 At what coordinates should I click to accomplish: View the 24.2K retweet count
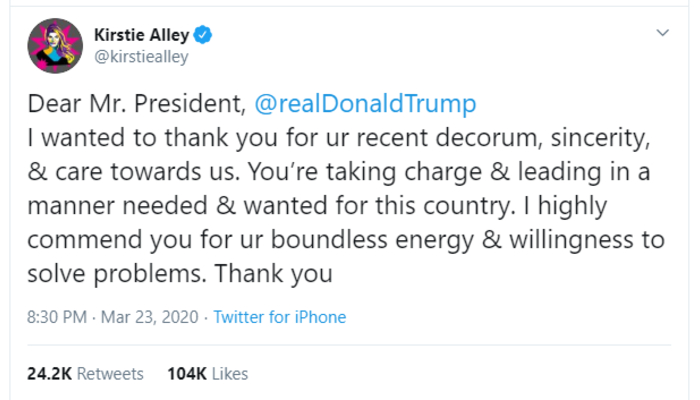coord(49,374)
